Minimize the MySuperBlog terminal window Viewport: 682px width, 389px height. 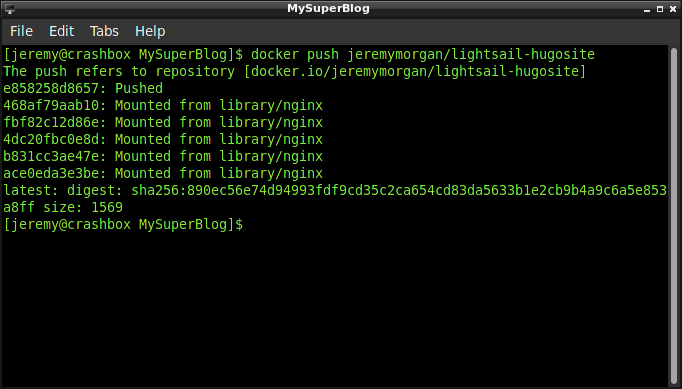click(x=647, y=9)
